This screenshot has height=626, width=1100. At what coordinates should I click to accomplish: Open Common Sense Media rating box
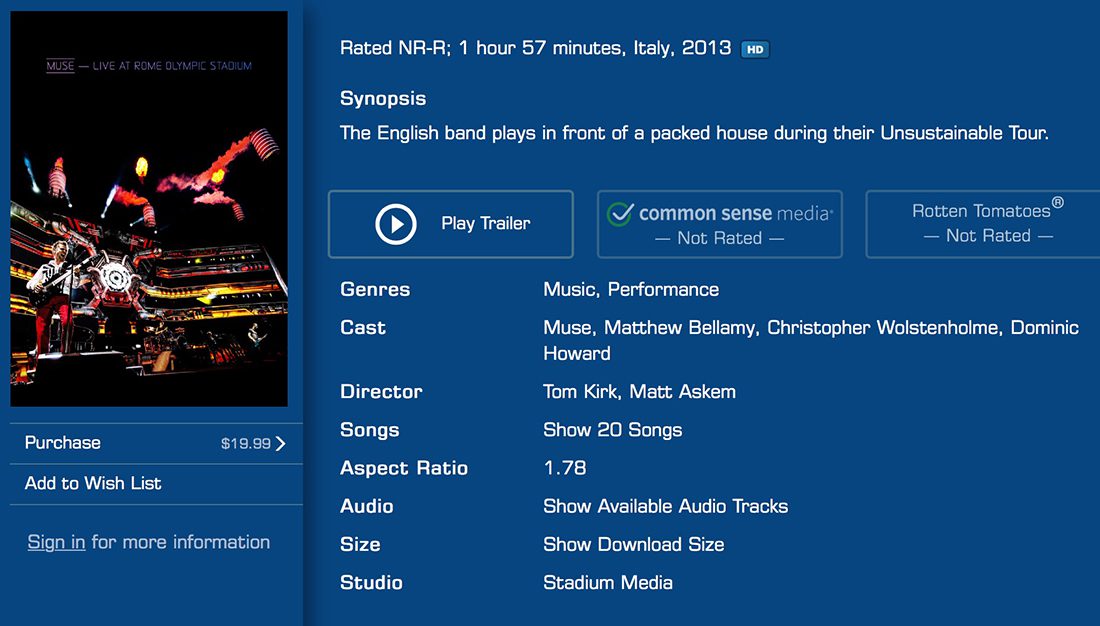click(x=720, y=225)
